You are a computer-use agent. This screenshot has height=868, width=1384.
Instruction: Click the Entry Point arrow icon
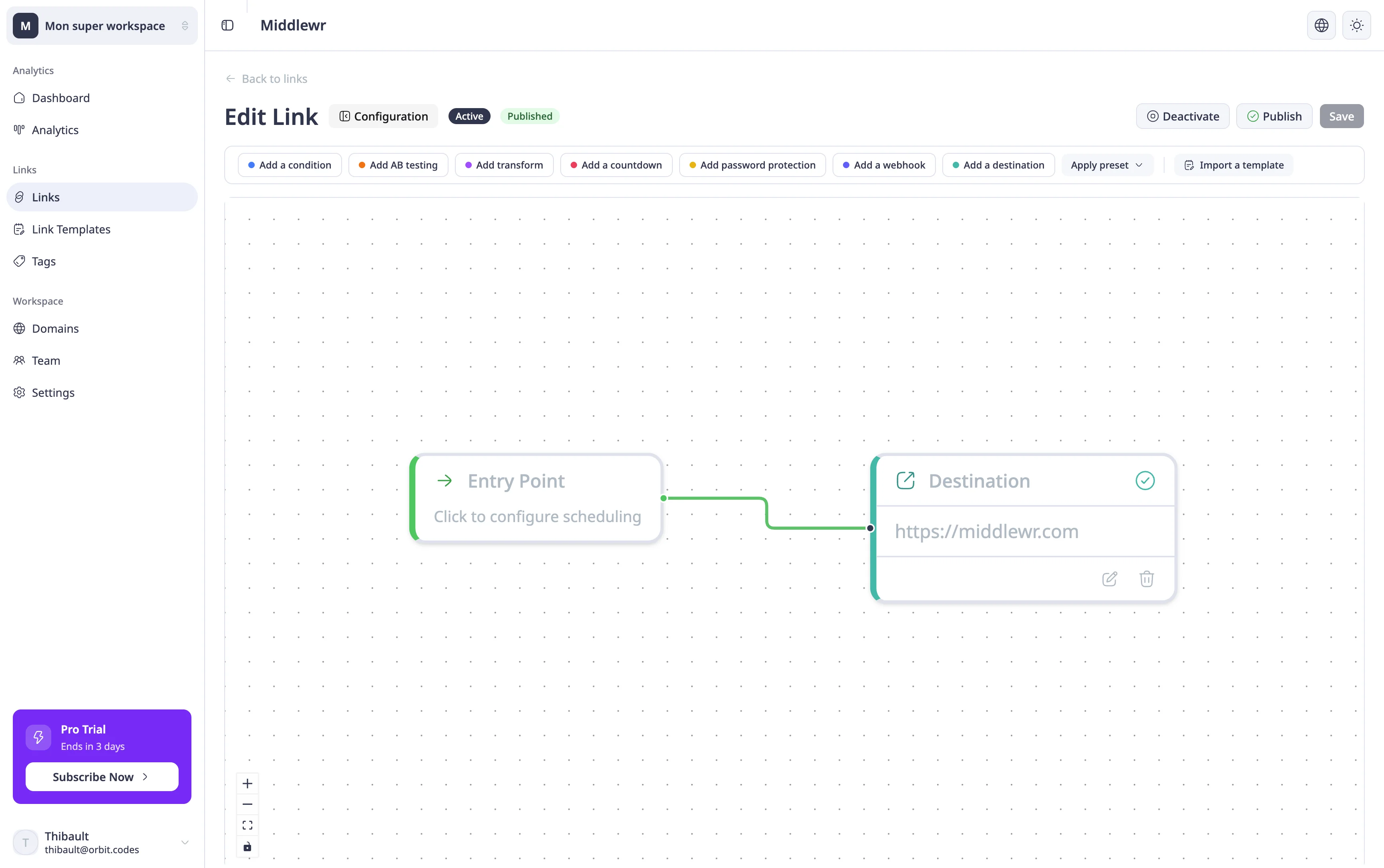[x=445, y=480]
